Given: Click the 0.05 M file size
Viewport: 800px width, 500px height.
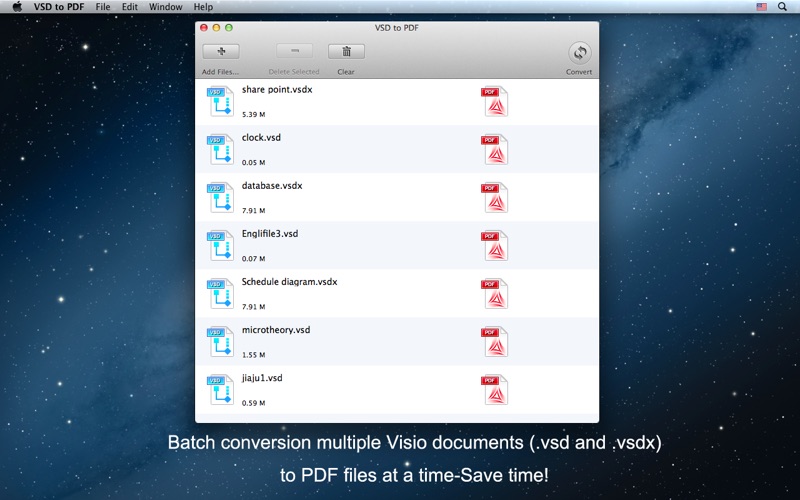Looking at the screenshot, I should (254, 163).
